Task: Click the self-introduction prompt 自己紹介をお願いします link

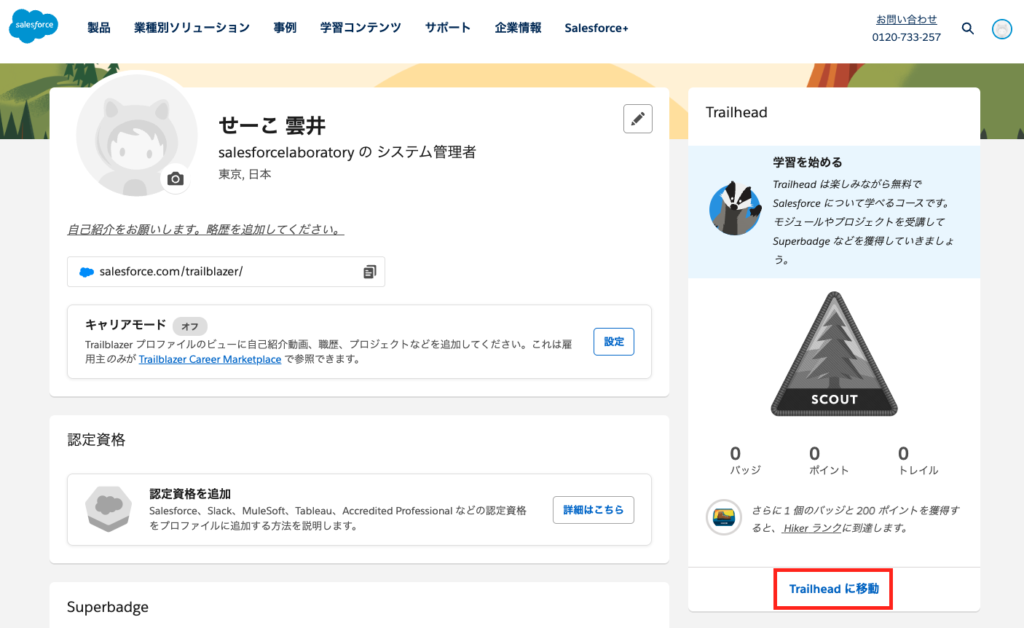Action: click(206, 230)
